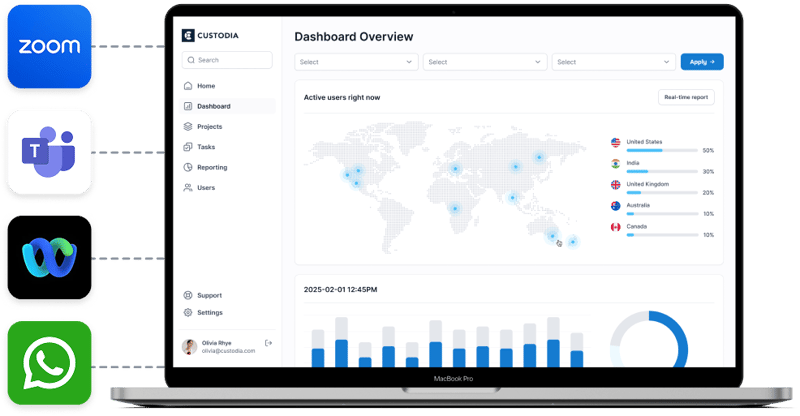Open the third Select dropdown next to Apply
This screenshot has height=416, width=800.
click(614, 62)
